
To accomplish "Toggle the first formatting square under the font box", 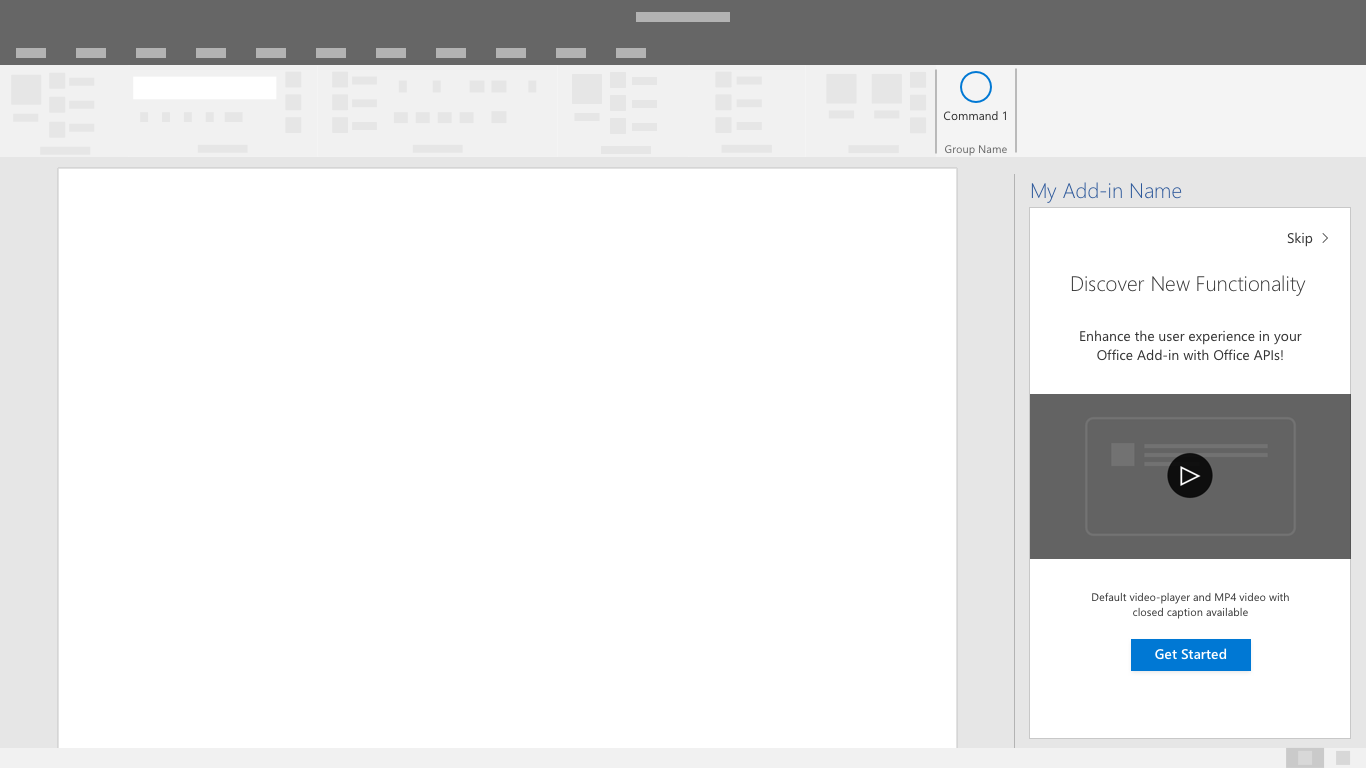I will [x=144, y=117].
